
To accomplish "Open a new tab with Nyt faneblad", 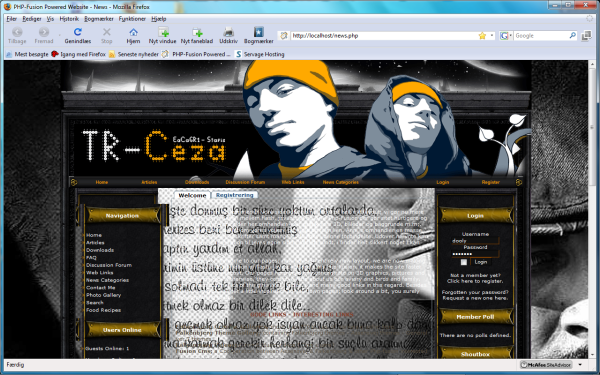I will (x=197, y=32).
